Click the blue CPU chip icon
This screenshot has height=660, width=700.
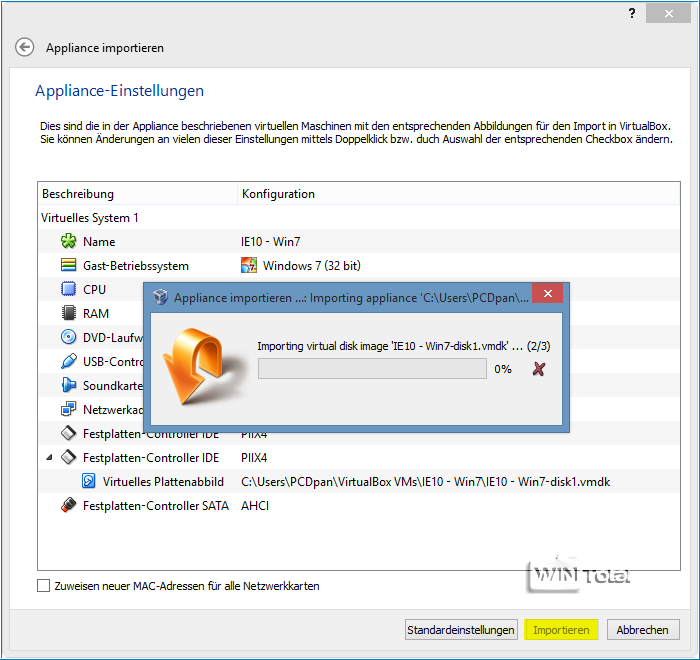pos(68,289)
